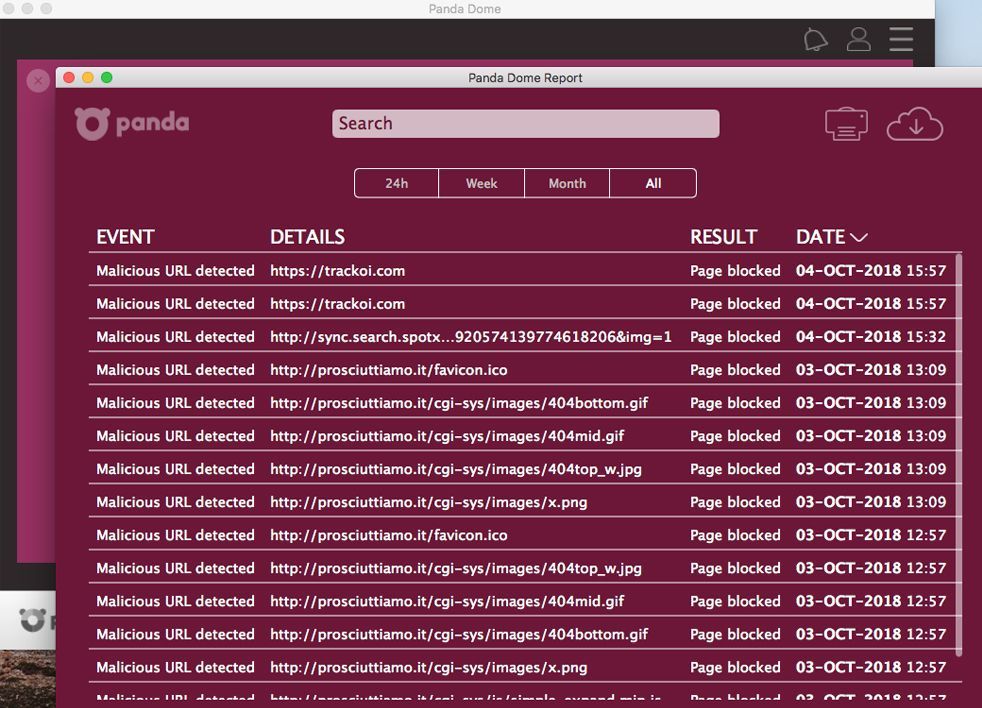Filter report to the last Week
This screenshot has height=708, width=982.
coord(482,183)
